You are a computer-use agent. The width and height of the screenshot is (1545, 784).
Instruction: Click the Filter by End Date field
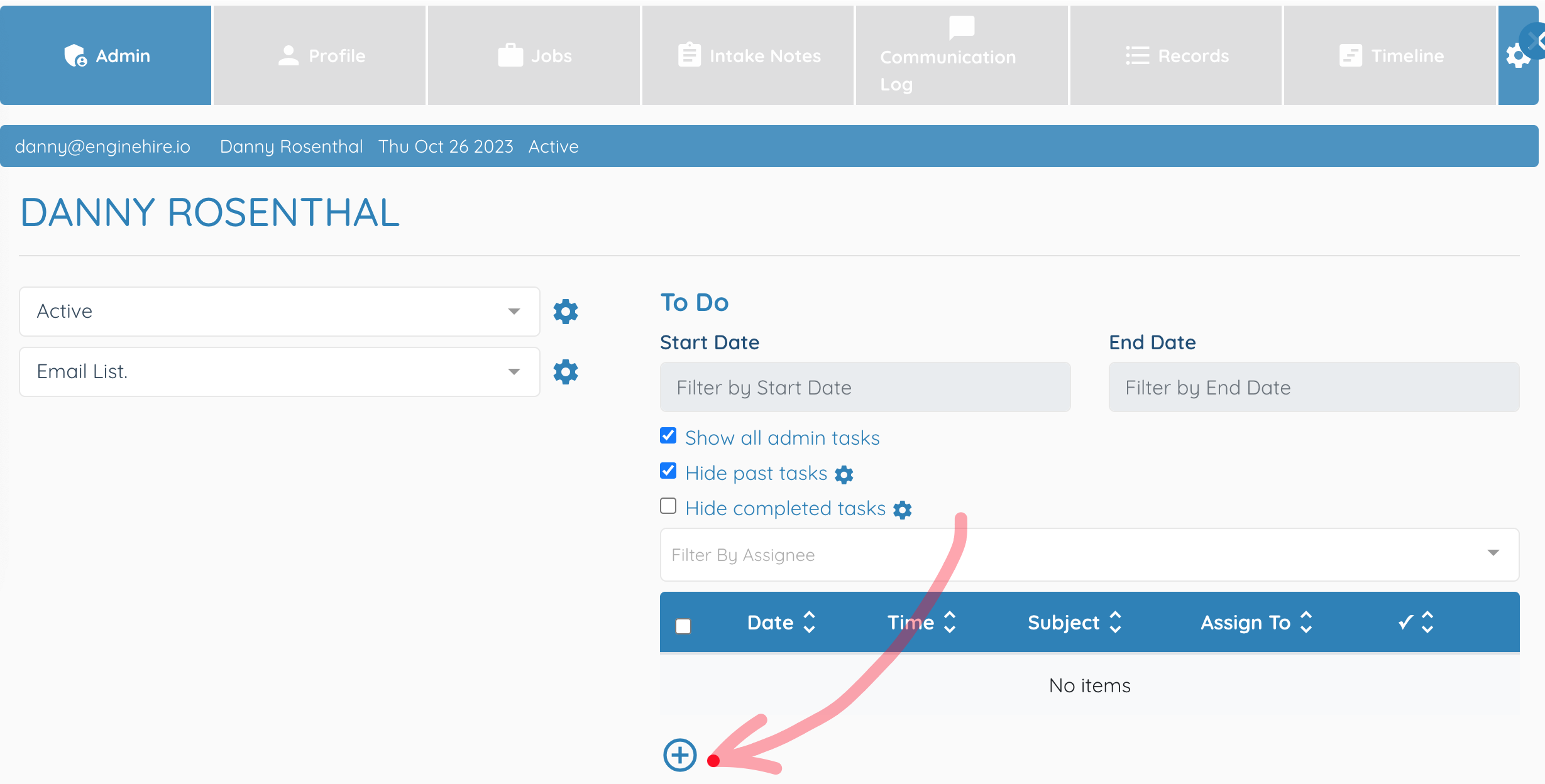1314,387
